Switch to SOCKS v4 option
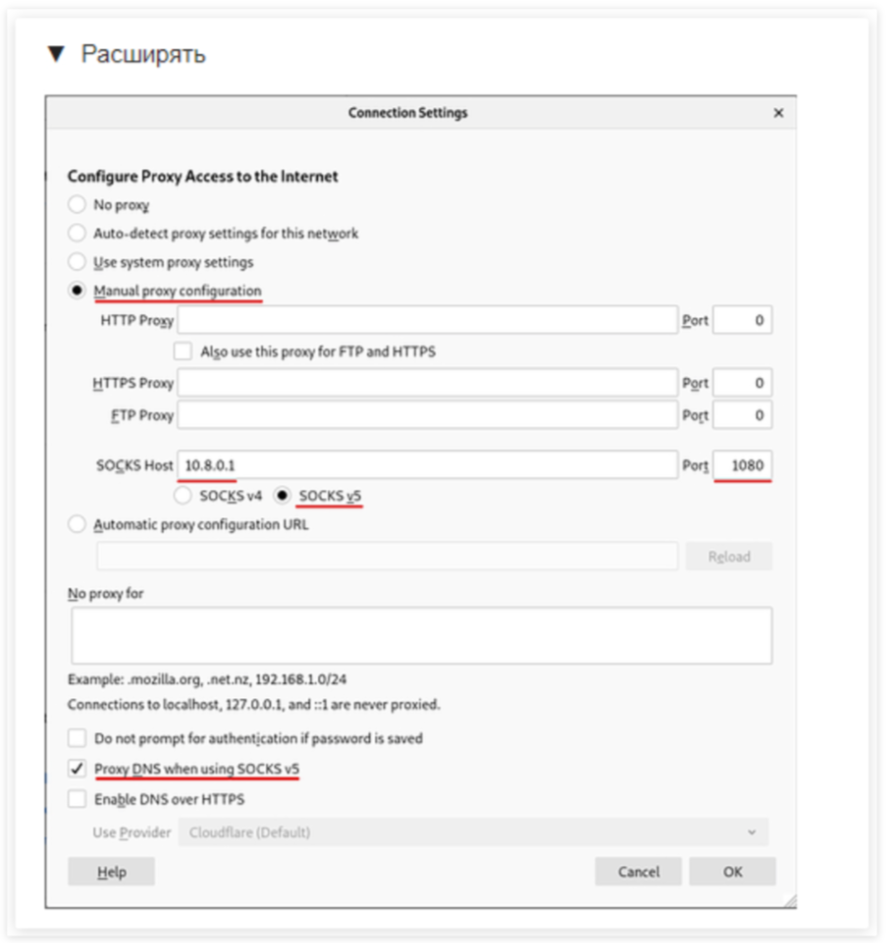 (183, 495)
